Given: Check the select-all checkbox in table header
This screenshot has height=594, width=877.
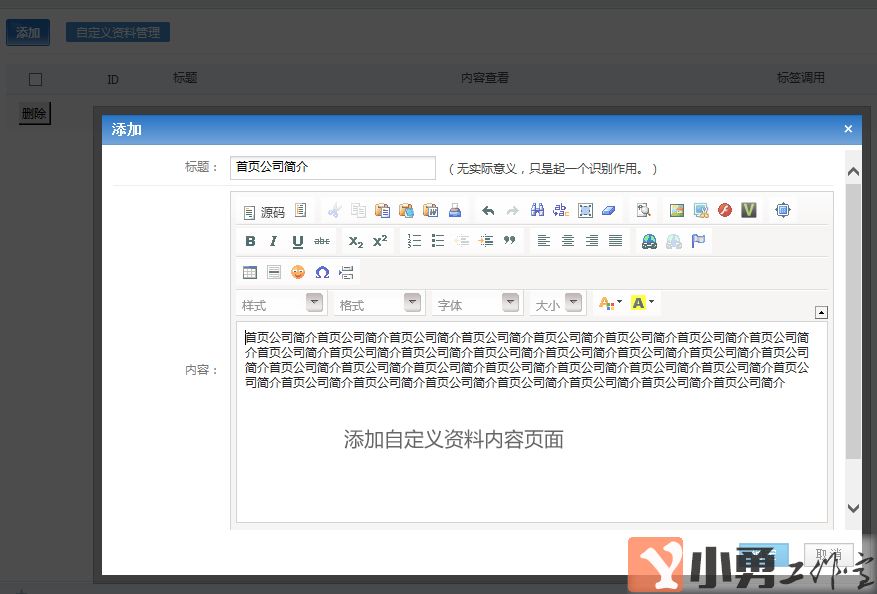Looking at the screenshot, I should [36, 79].
